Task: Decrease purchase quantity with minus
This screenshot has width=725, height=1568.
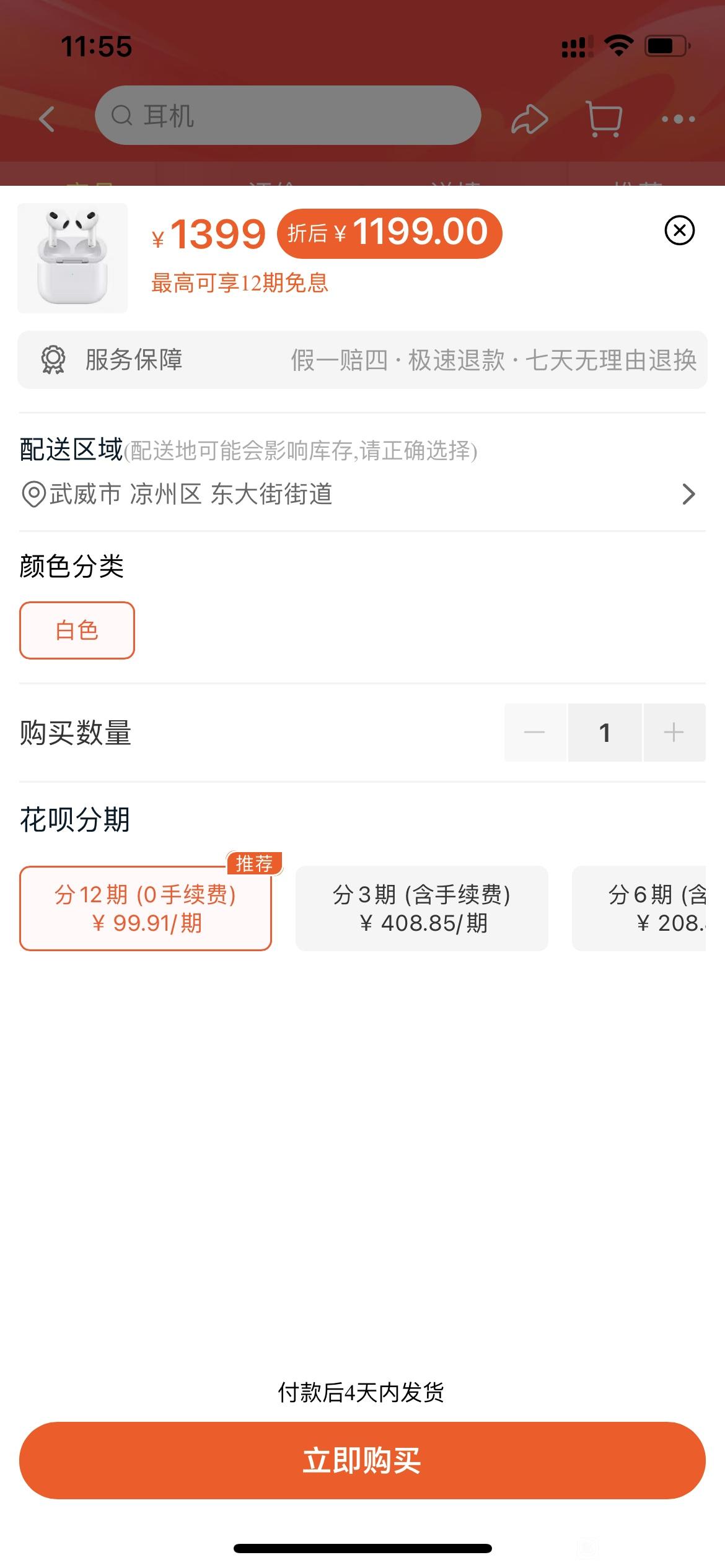Action: coord(535,733)
